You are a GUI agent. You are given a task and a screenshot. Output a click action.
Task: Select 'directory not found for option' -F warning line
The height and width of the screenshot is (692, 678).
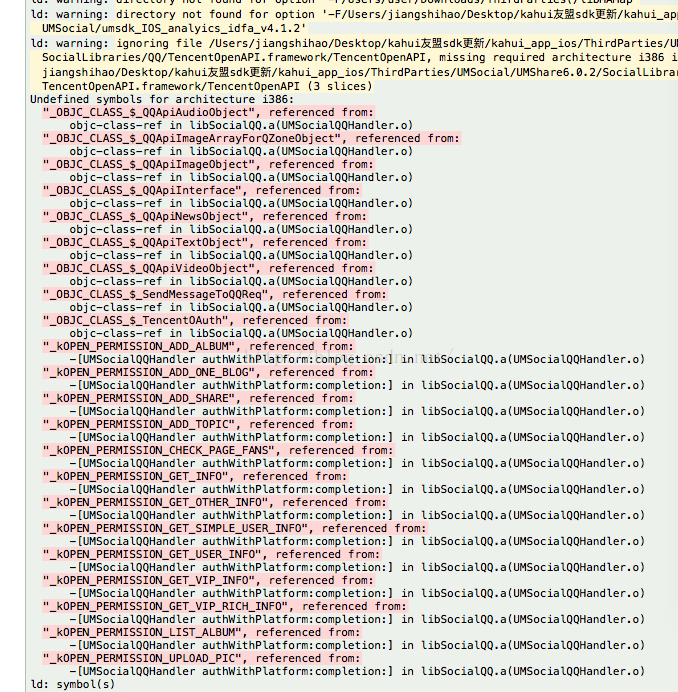tap(353, 15)
